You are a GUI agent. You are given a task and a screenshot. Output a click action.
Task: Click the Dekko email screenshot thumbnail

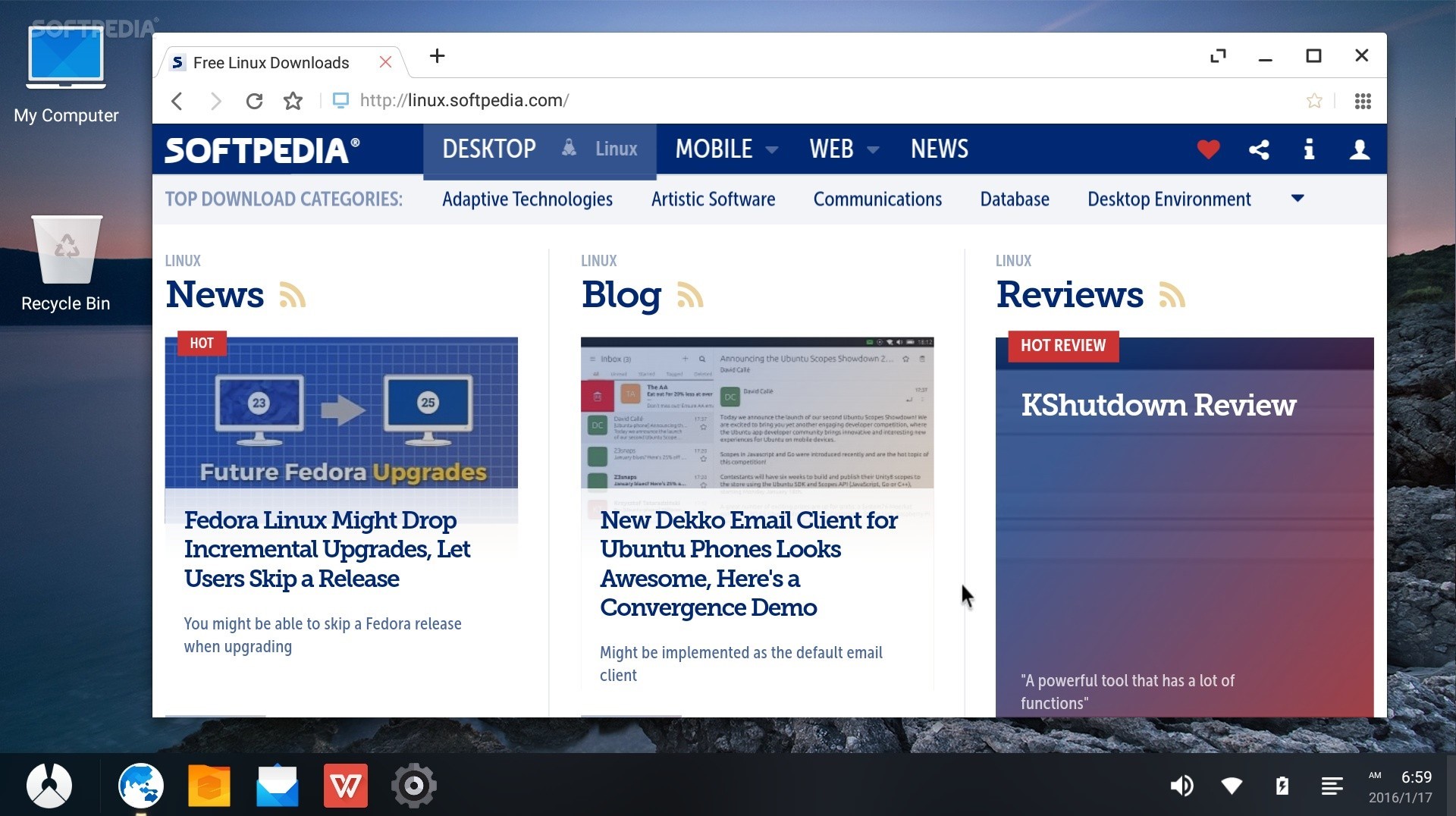click(x=757, y=413)
